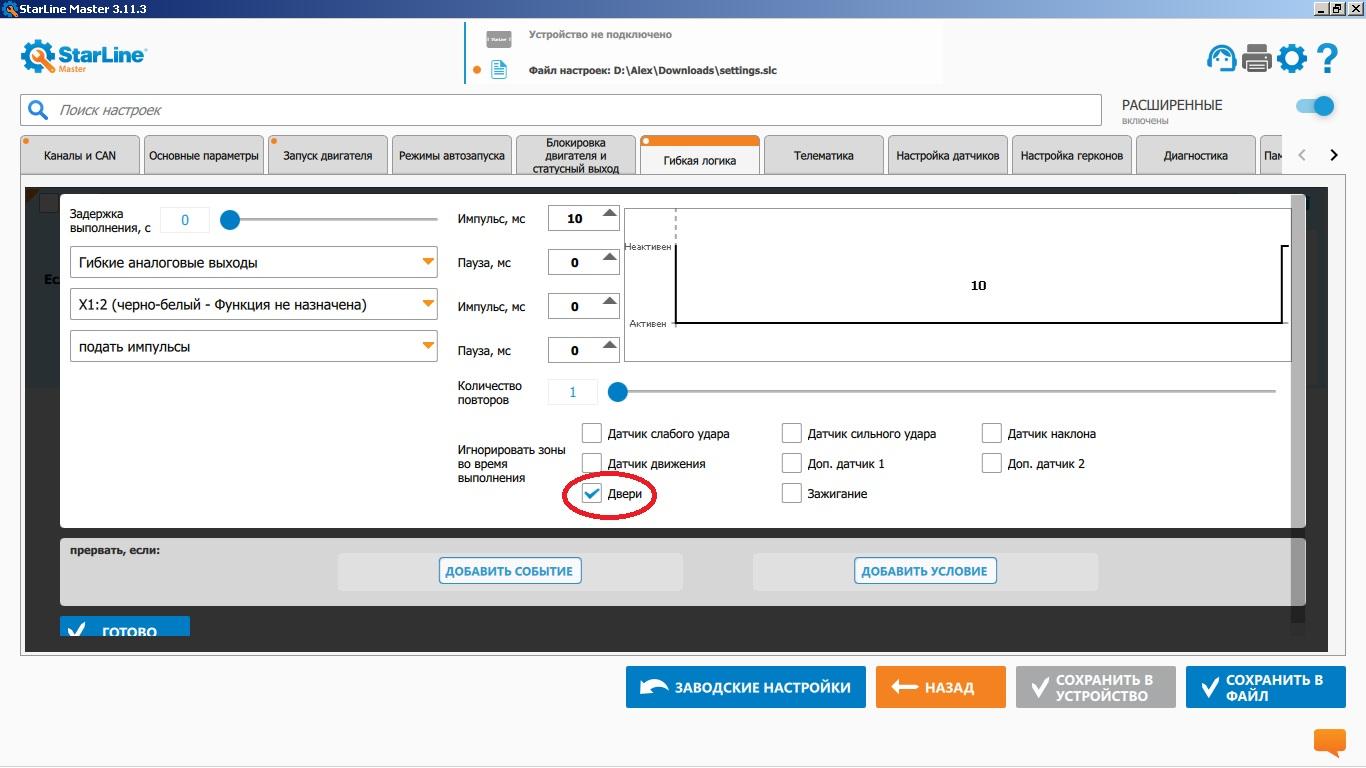Image resolution: width=1366 pixels, height=768 pixels.
Task: Open Гибкие аналоговые выходы dropdown
Action: (254, 262)
